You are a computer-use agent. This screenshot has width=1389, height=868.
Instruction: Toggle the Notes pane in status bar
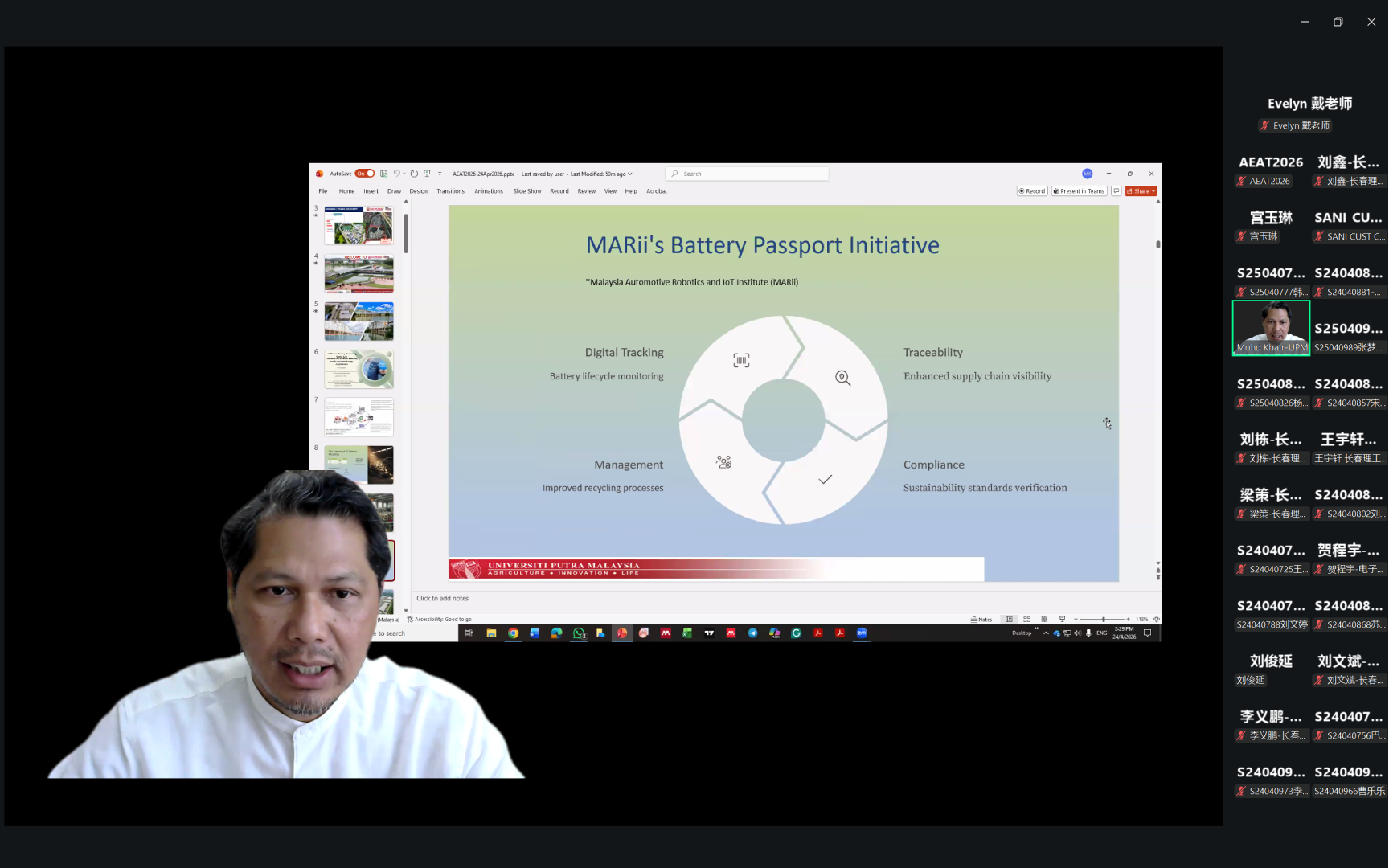pos(981,620)
